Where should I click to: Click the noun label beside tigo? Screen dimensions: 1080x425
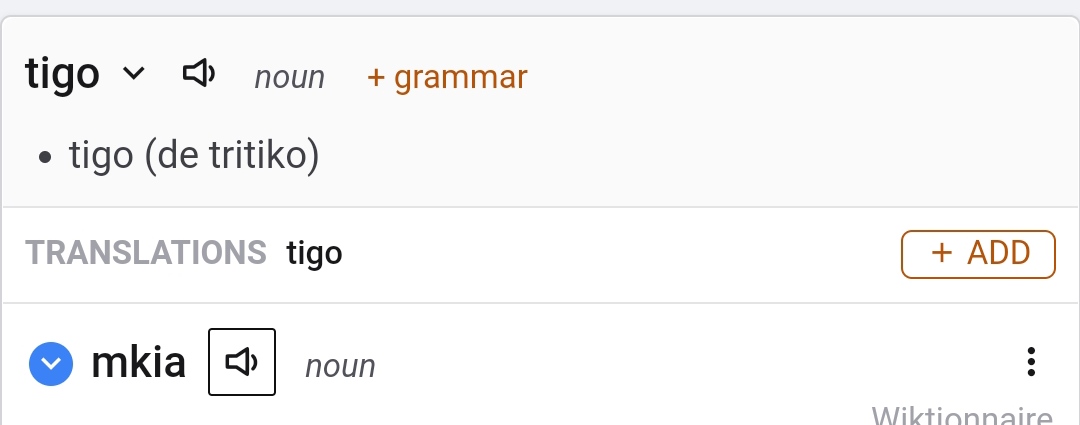[x=289, y=77]
